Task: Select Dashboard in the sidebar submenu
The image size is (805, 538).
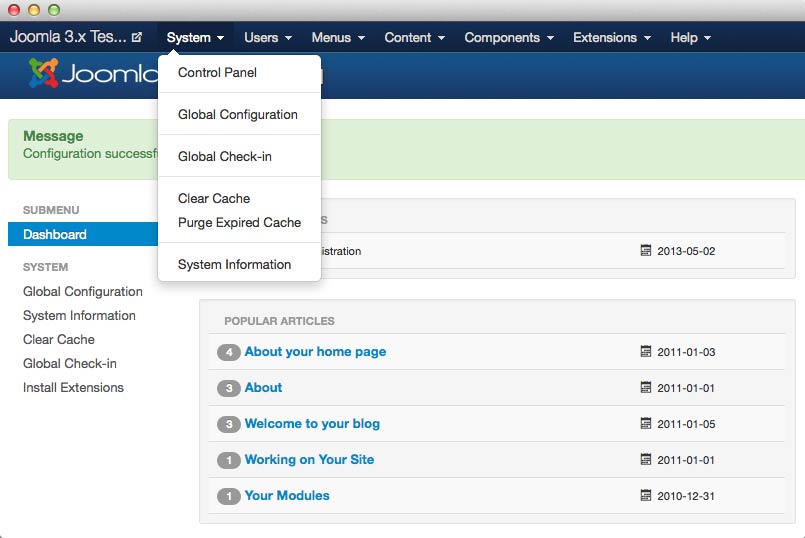Action: click(55, 235)
